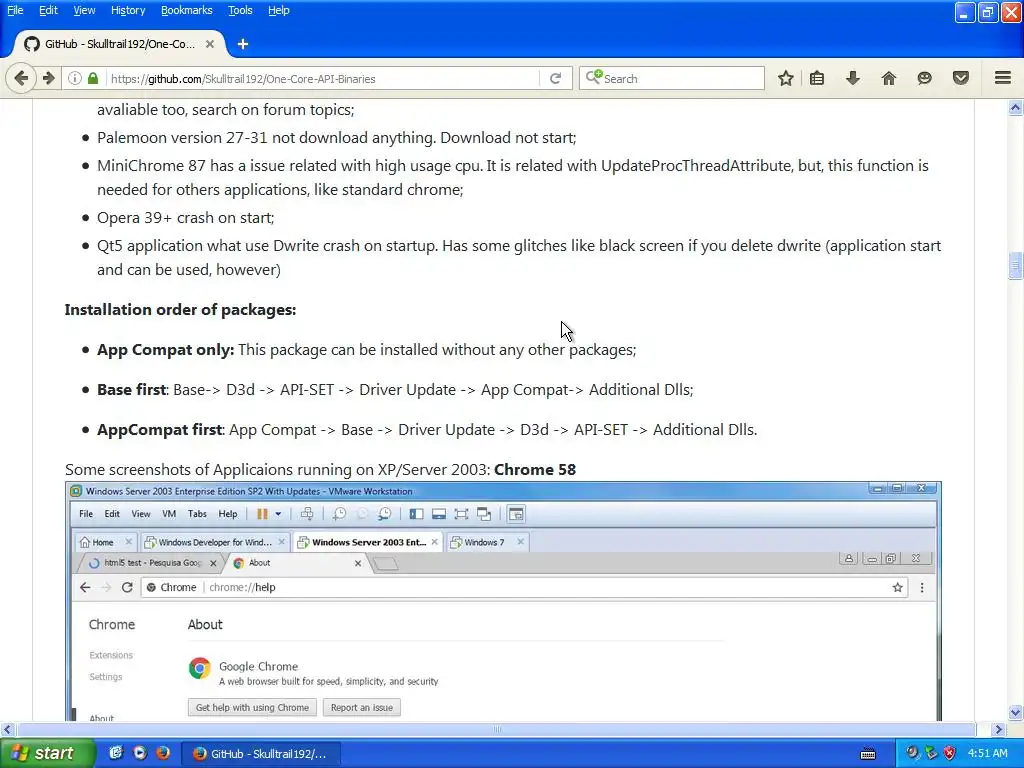Viewport: 1024px width, 768px height.
Task: Open the Downloads arrow panel
Action: (x=853, y=78)
